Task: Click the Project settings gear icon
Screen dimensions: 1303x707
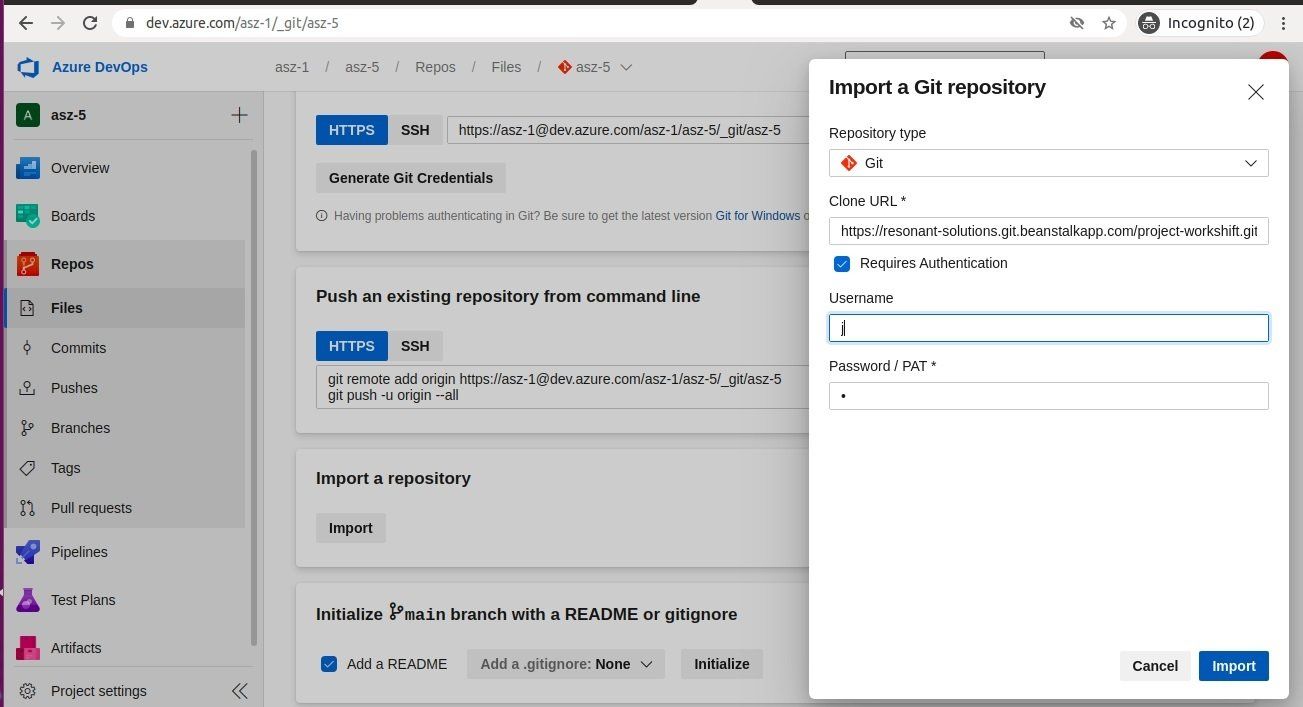Action: (28, 691)
